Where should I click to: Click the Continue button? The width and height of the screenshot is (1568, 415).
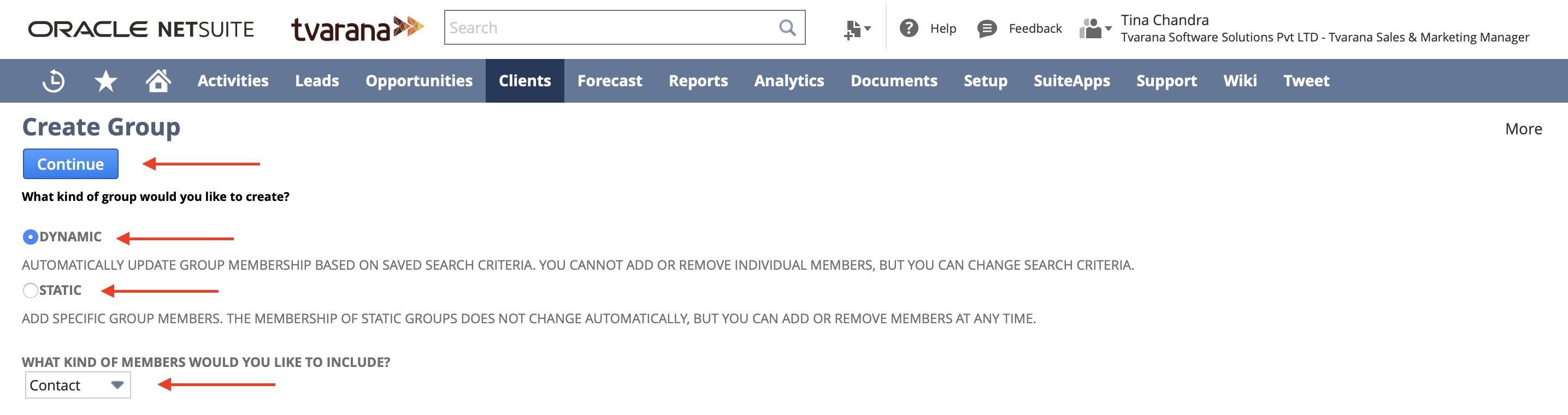(x=70, y=164)
